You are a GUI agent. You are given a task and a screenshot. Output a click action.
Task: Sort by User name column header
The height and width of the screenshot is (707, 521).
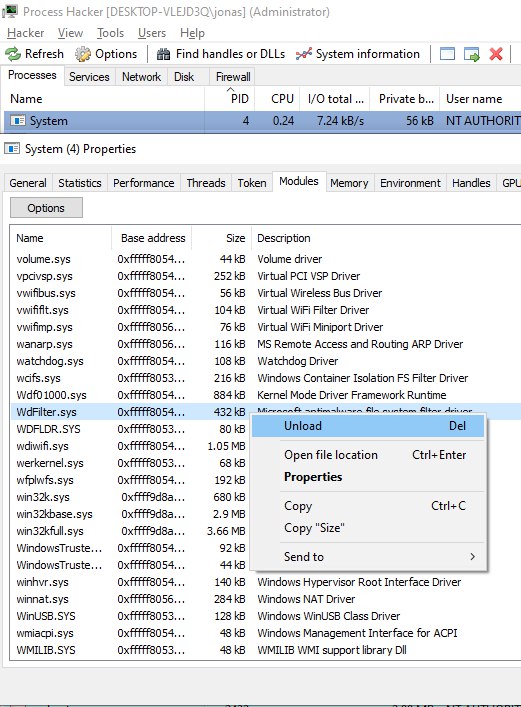481,99
